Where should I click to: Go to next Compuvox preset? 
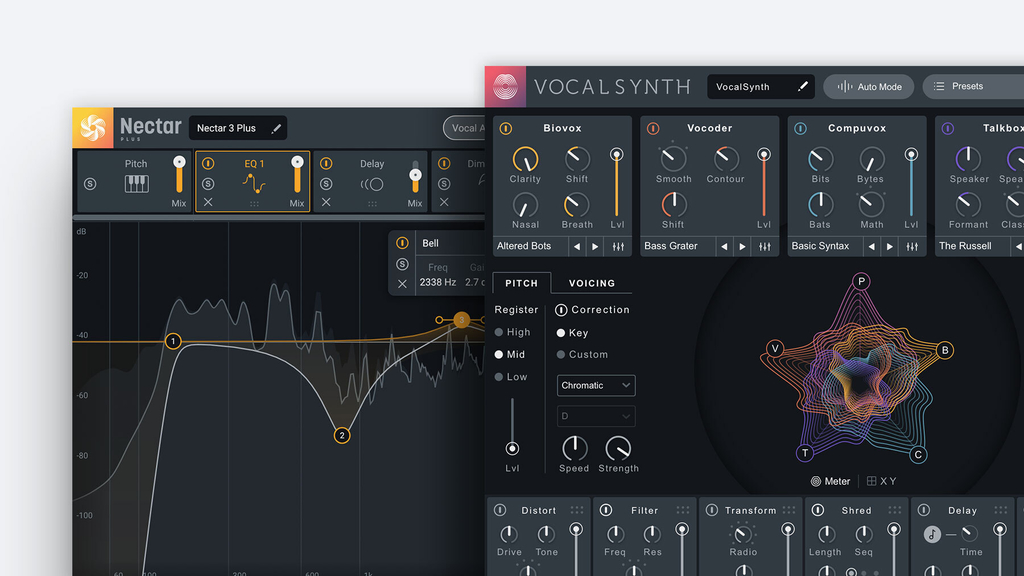(889, 246)
